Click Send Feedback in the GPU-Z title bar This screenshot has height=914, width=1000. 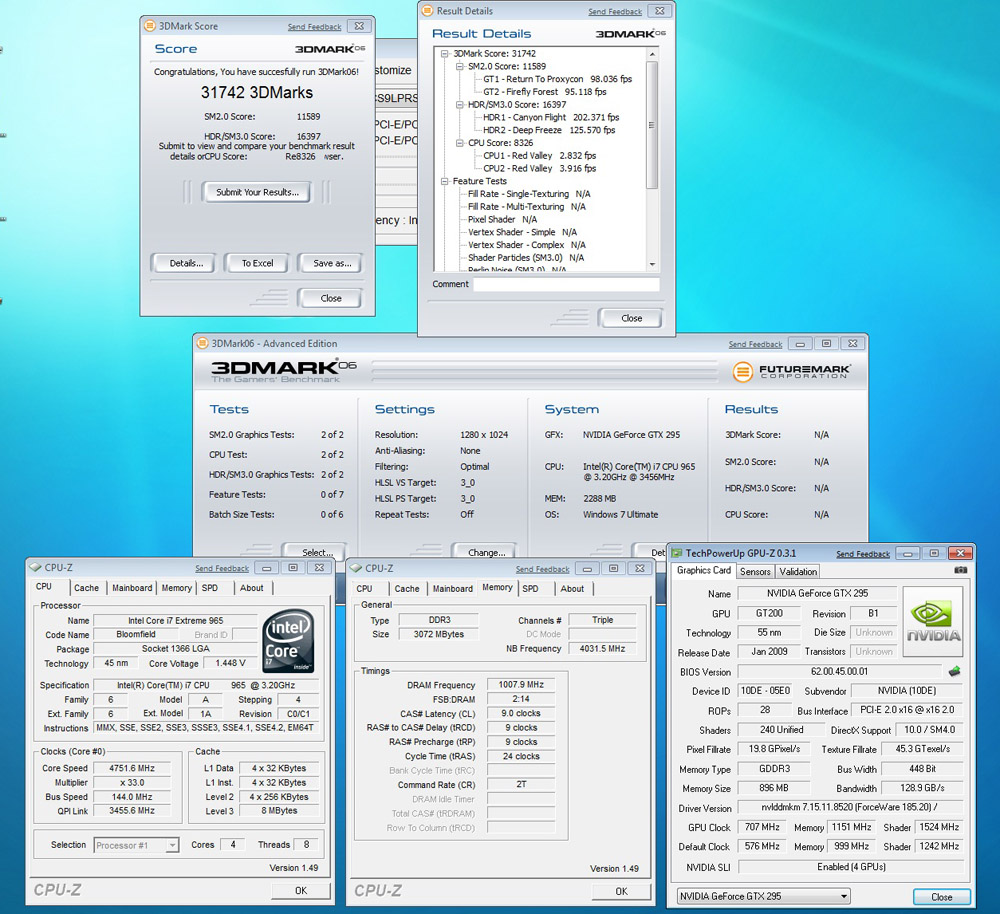[x=862, y=554]
